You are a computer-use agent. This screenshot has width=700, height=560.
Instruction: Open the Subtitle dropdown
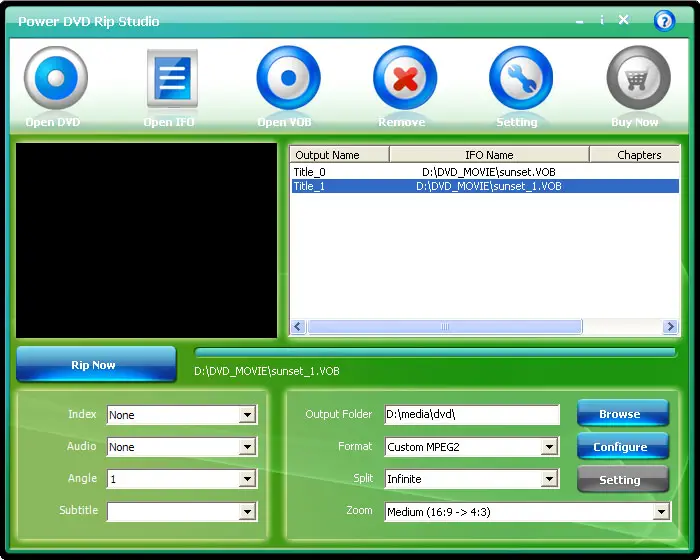pyautogui.click(x=247, y=512)
